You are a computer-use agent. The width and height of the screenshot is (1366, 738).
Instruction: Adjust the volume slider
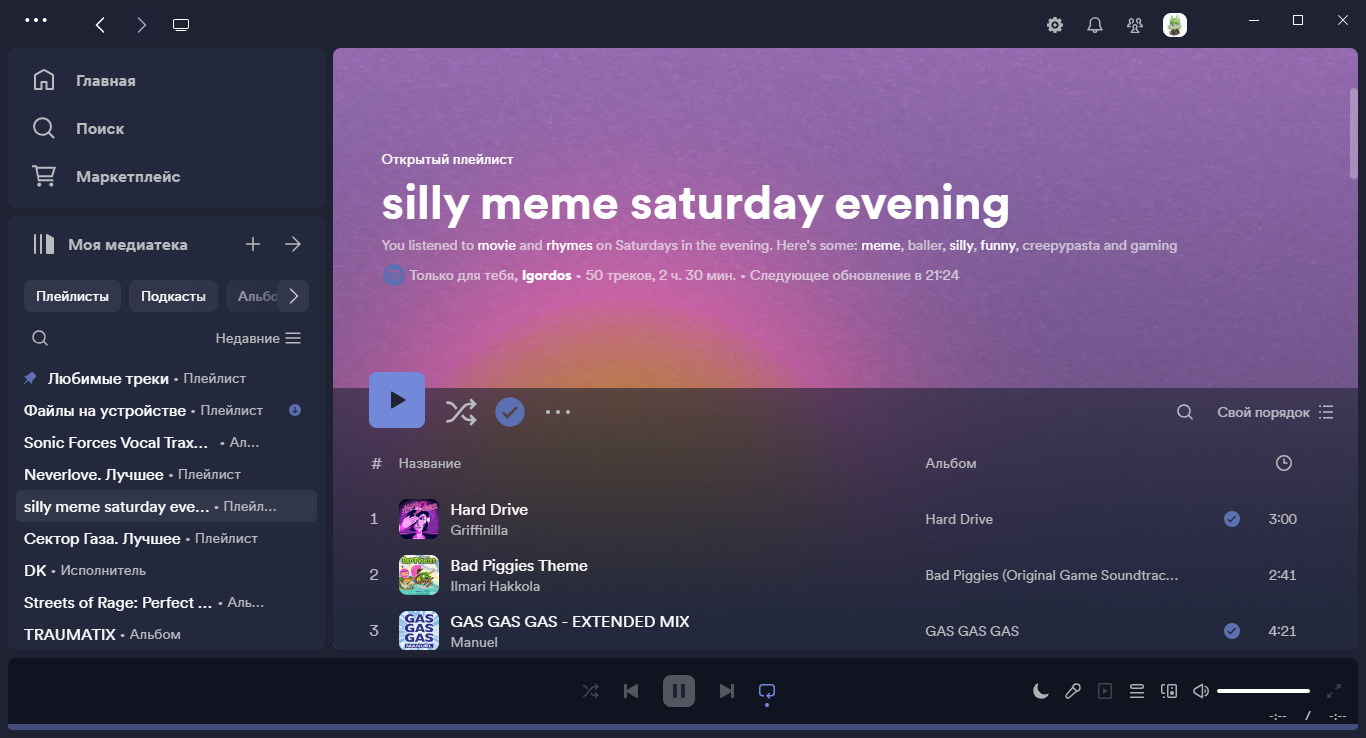point(1263,691)
